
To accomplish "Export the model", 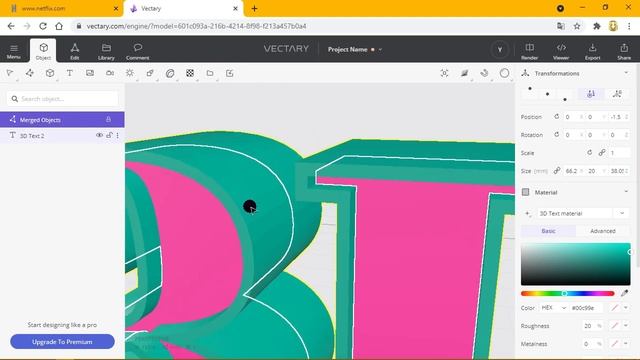I will (x=593, y=51).
